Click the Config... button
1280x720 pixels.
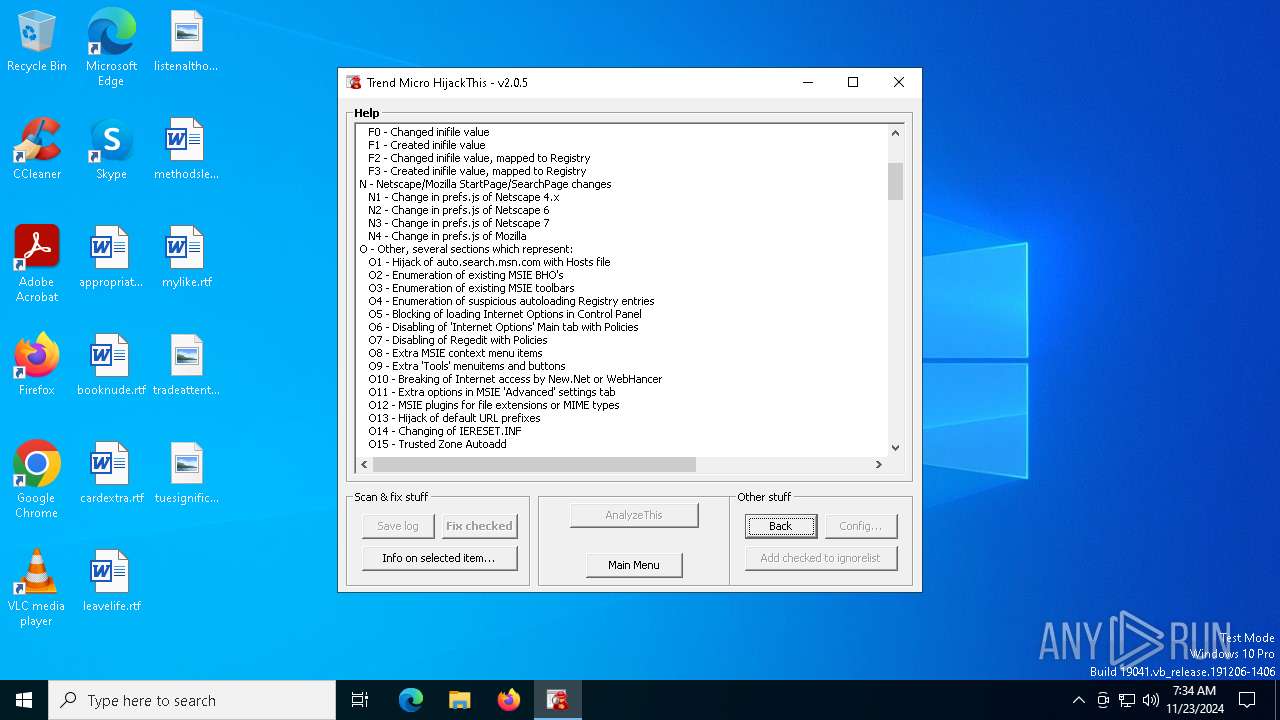coord(861,526)
